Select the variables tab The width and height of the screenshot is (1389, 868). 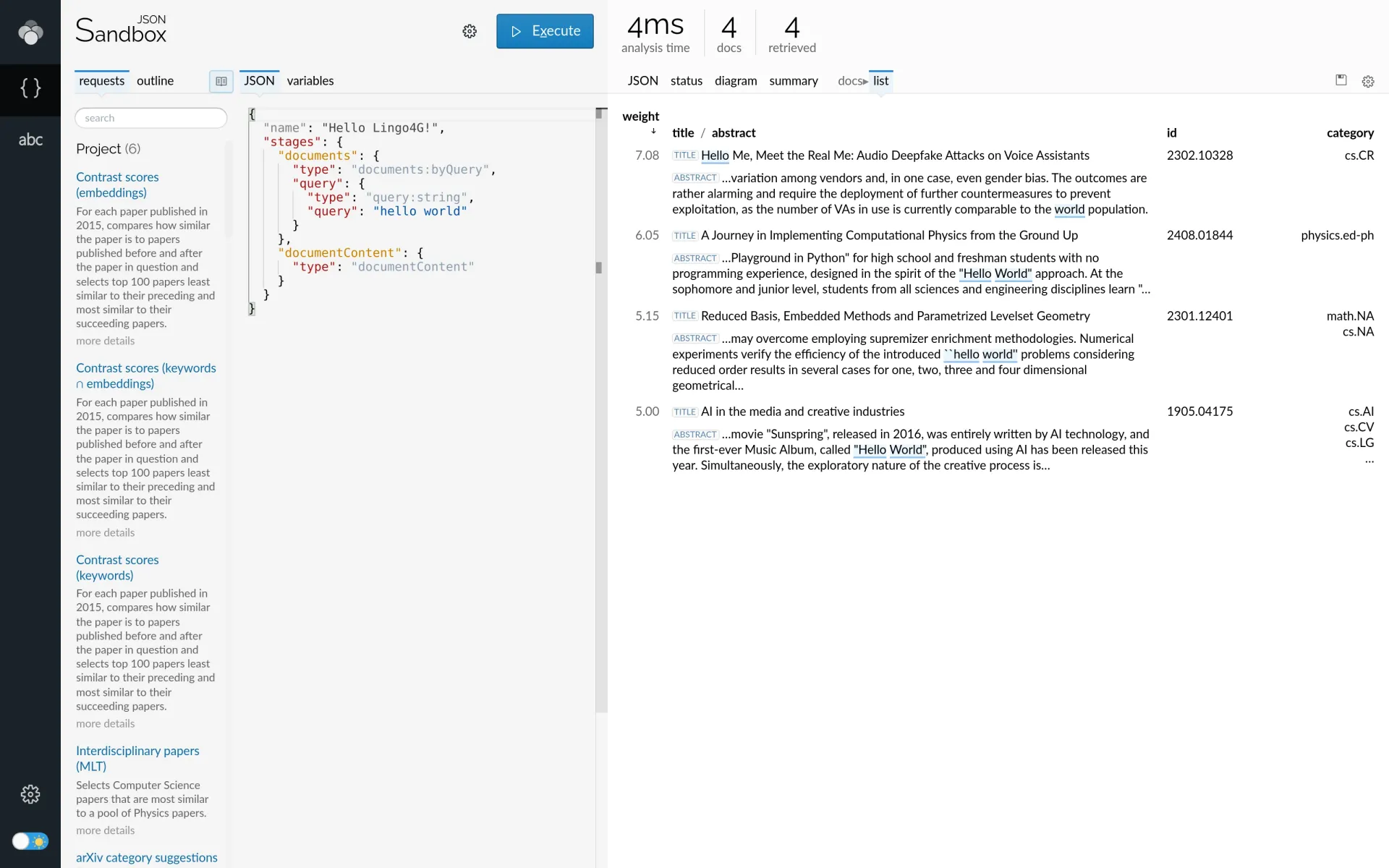coord(310,81)
